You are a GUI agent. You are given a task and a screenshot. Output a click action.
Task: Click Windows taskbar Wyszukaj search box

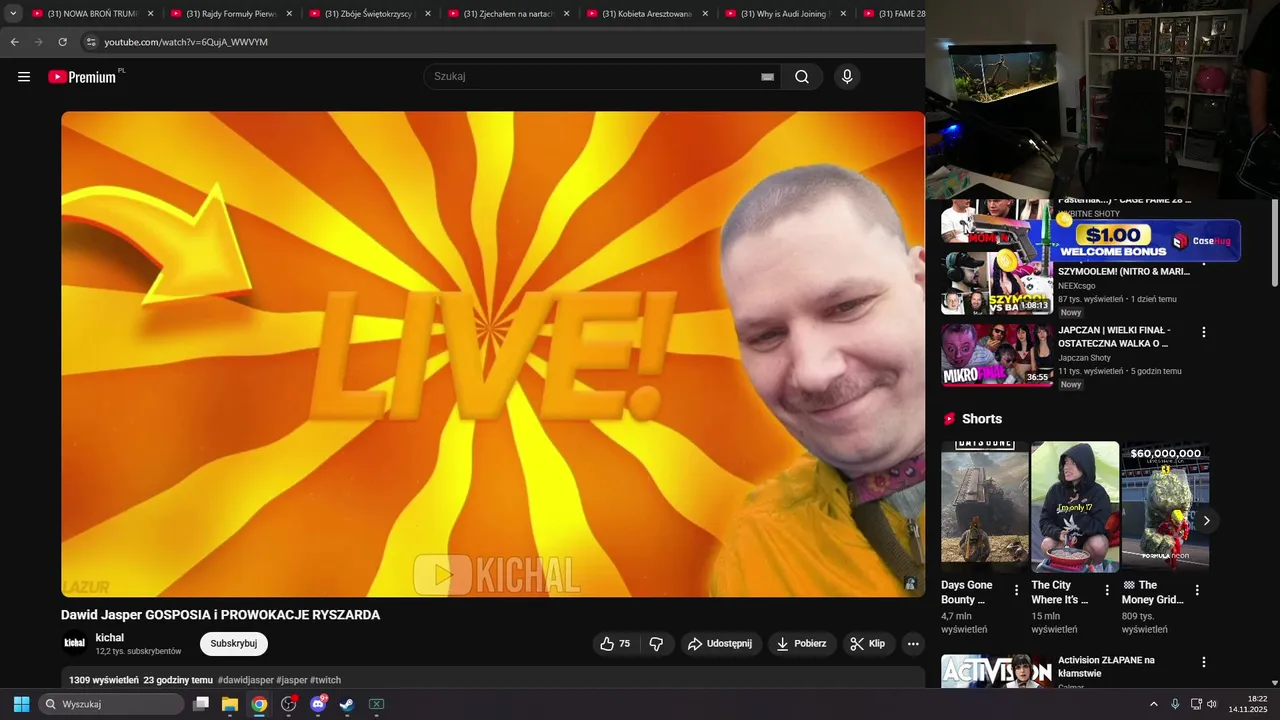click(111, 704)
